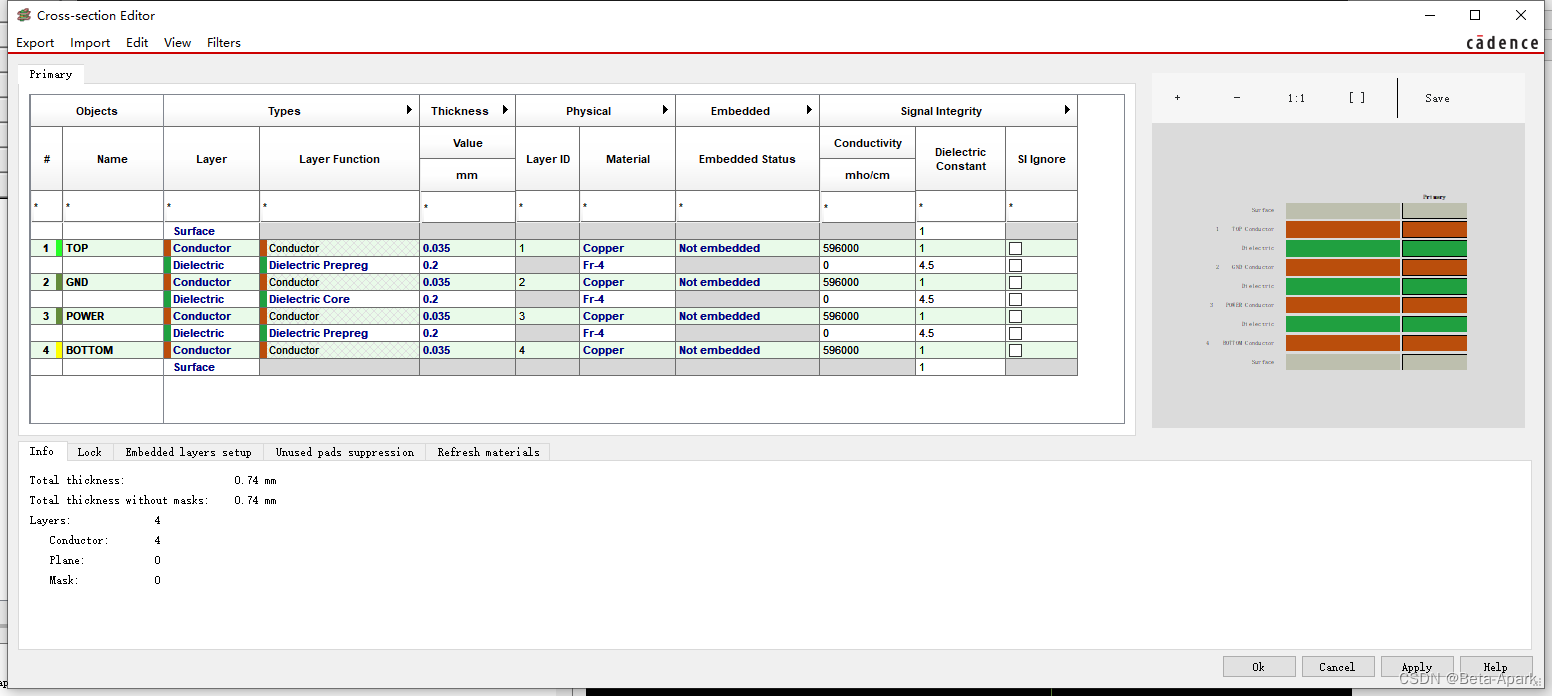Screen dimensions: 1552x696
Task: Open the Export menu
Action: click(x=35, y=43)
